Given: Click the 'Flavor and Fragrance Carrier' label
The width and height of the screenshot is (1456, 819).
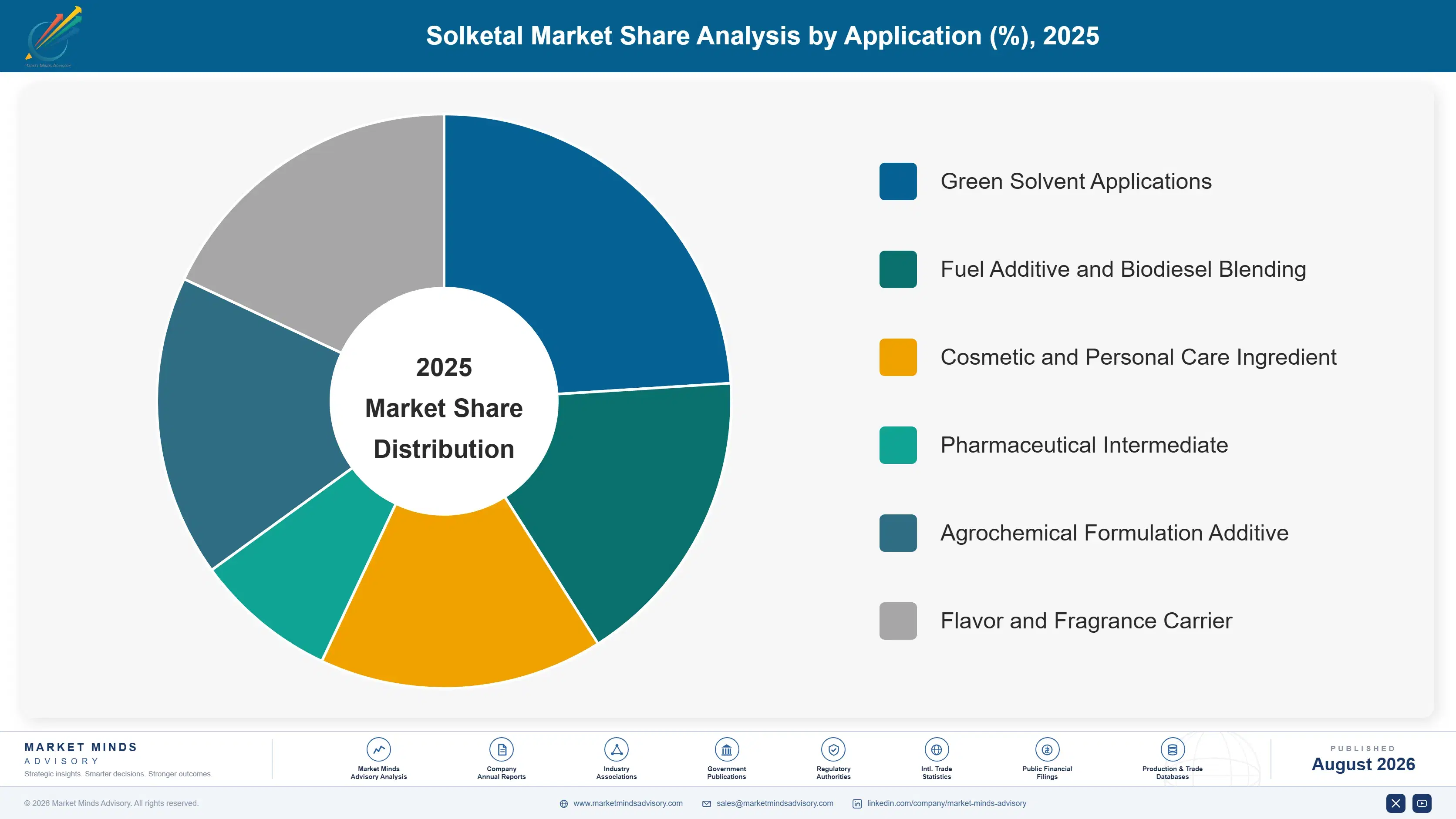Looking at the screenshot, I should click(1086, 621).
